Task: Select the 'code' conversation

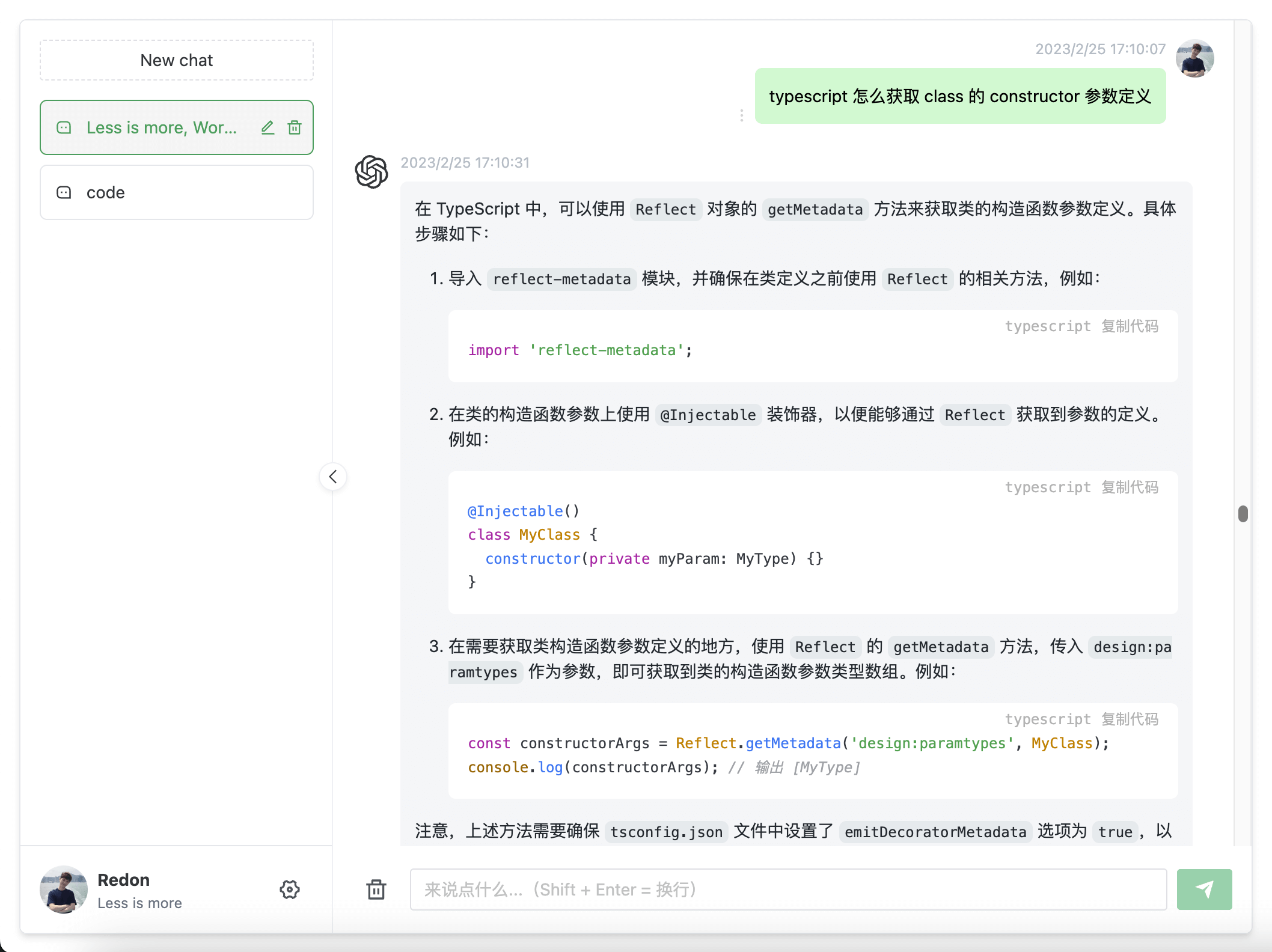Action: click(177, 192)
